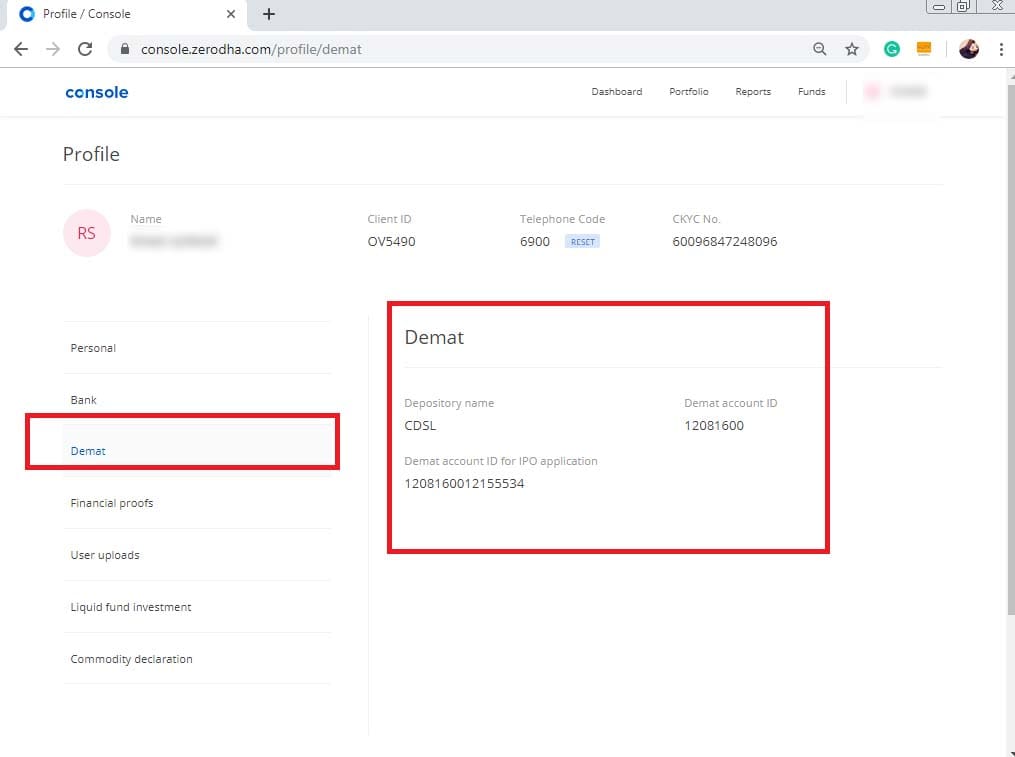Click the depository name CDSL
Screen dimensions: 1015x757
pos(420,425)
